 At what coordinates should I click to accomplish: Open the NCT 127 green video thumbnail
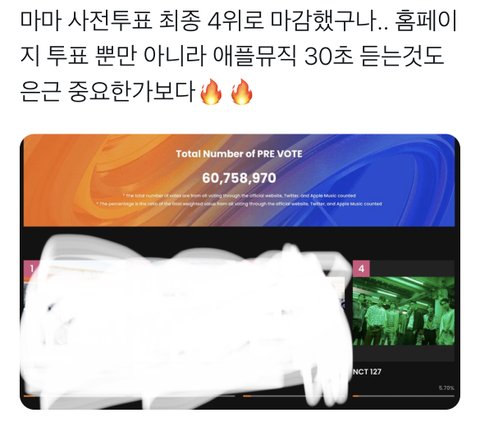tap(403, 311)
